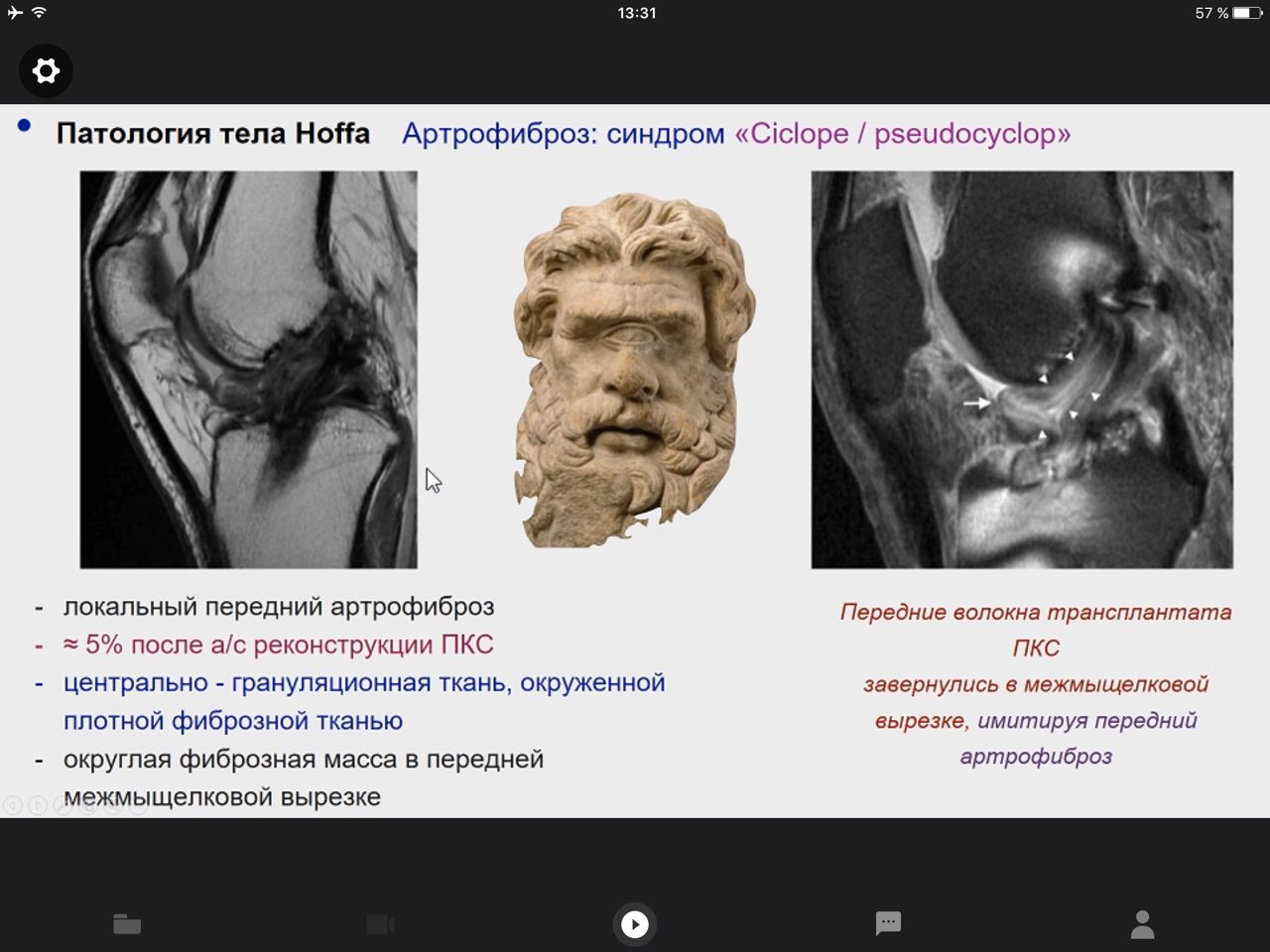Click caption 'Передние волокна трансплантата'
The width and height of the screenshot is (1270, 952).
click(1036, 612)
